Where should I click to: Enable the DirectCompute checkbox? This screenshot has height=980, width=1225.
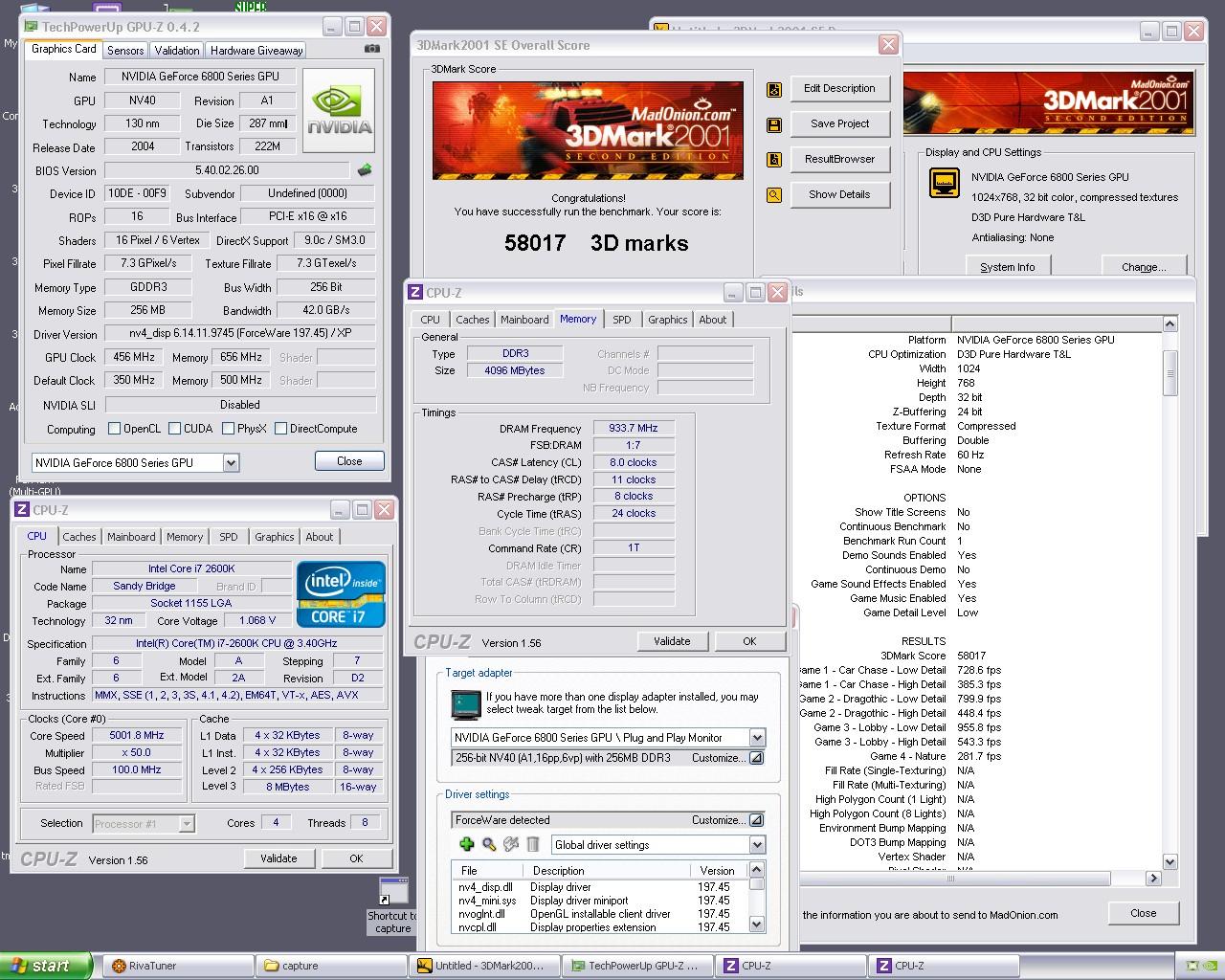[x=281, y=429]
